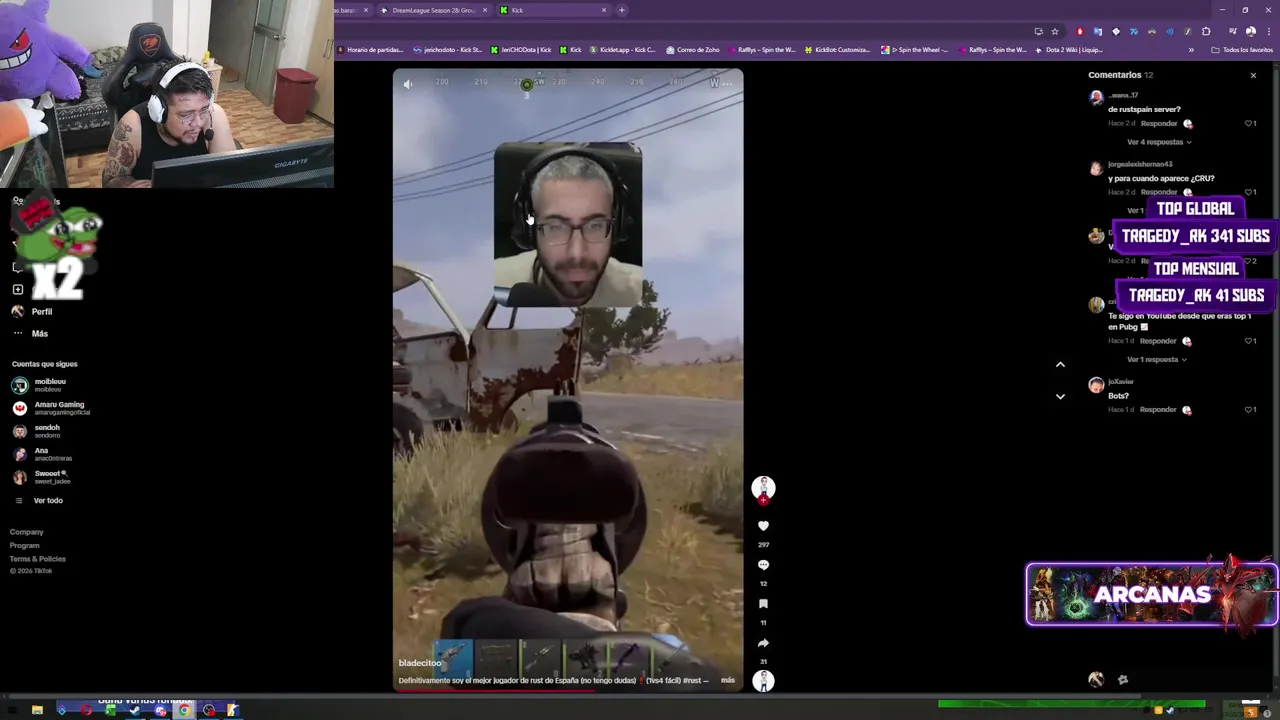1280x720 pixels.
Task: Open the browser profile avatar
Action: coord(1250,31)
